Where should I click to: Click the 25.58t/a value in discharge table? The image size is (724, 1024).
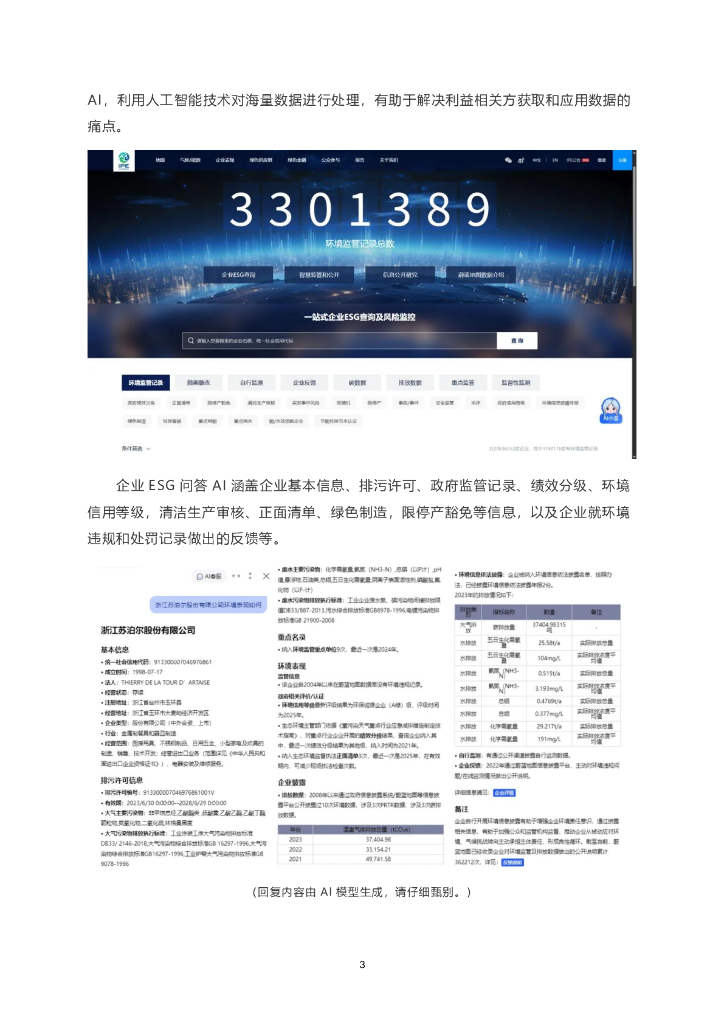click(549, 643)
